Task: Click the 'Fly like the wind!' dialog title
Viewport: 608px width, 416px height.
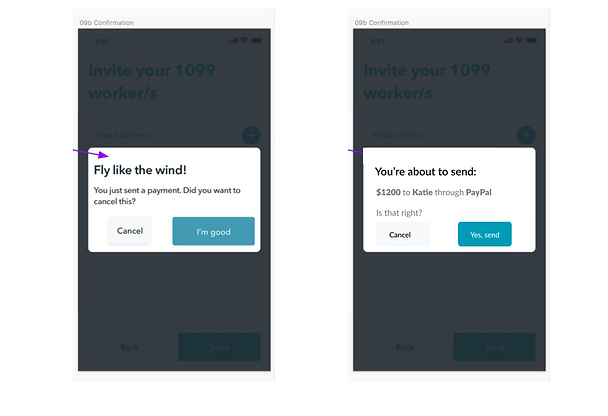Action: tap(140, 169)
